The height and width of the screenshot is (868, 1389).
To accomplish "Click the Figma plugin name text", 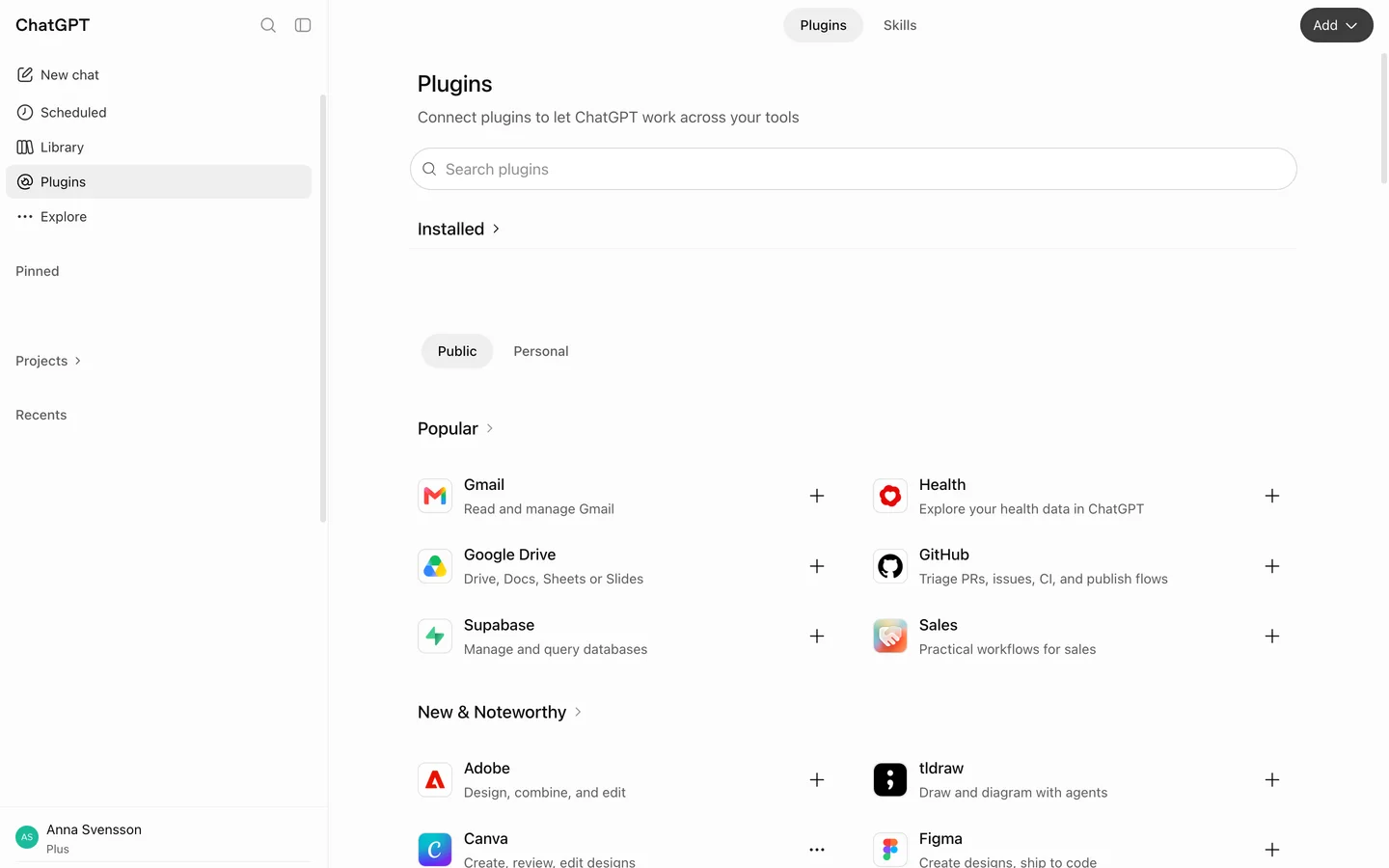I will [940, 838].
